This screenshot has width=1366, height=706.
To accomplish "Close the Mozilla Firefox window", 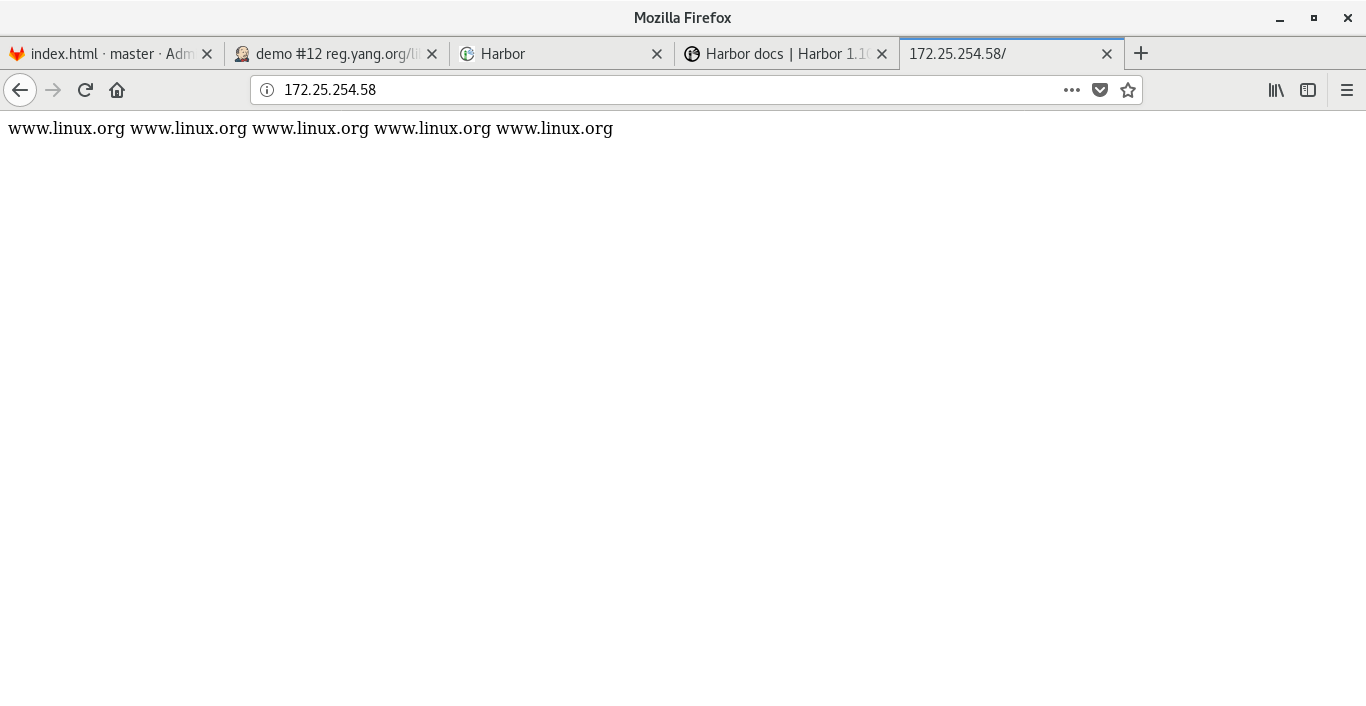I will [1347, 18].
